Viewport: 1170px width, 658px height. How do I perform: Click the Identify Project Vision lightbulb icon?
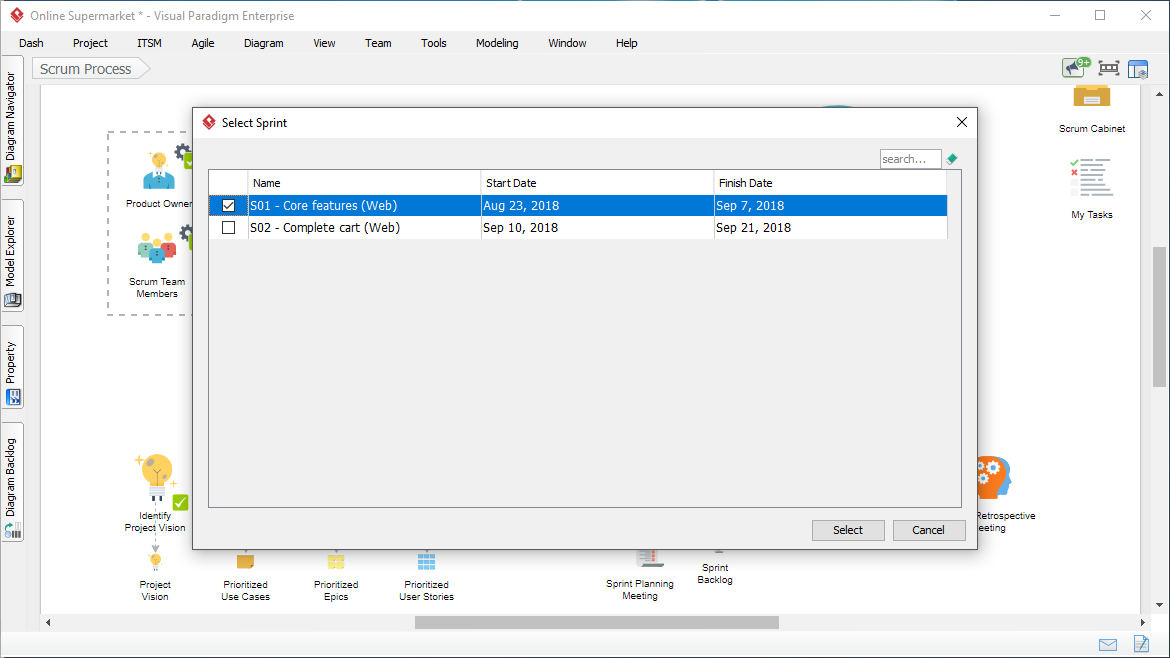coord(156,477)
